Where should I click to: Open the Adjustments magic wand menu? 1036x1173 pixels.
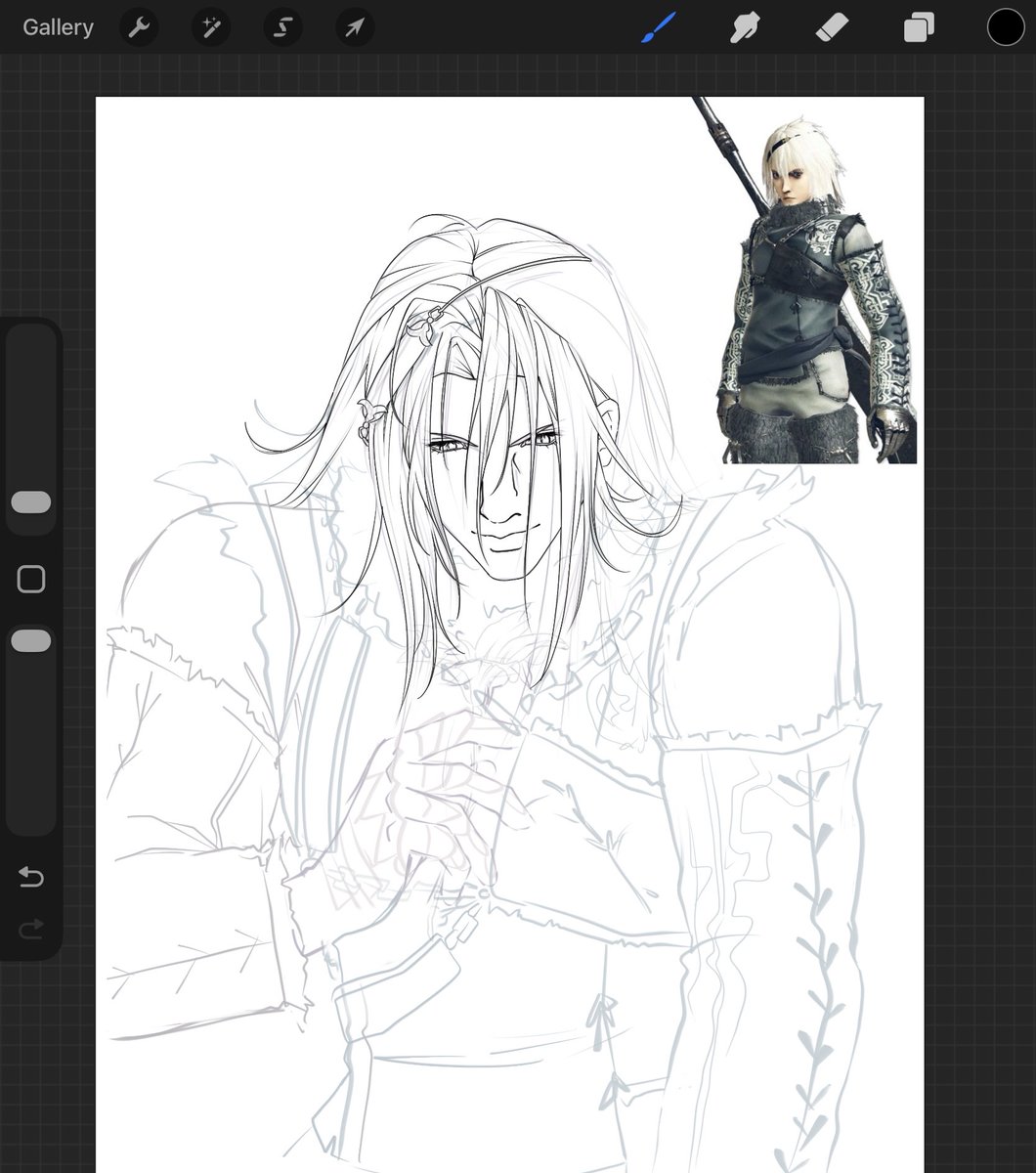[210, 27]
